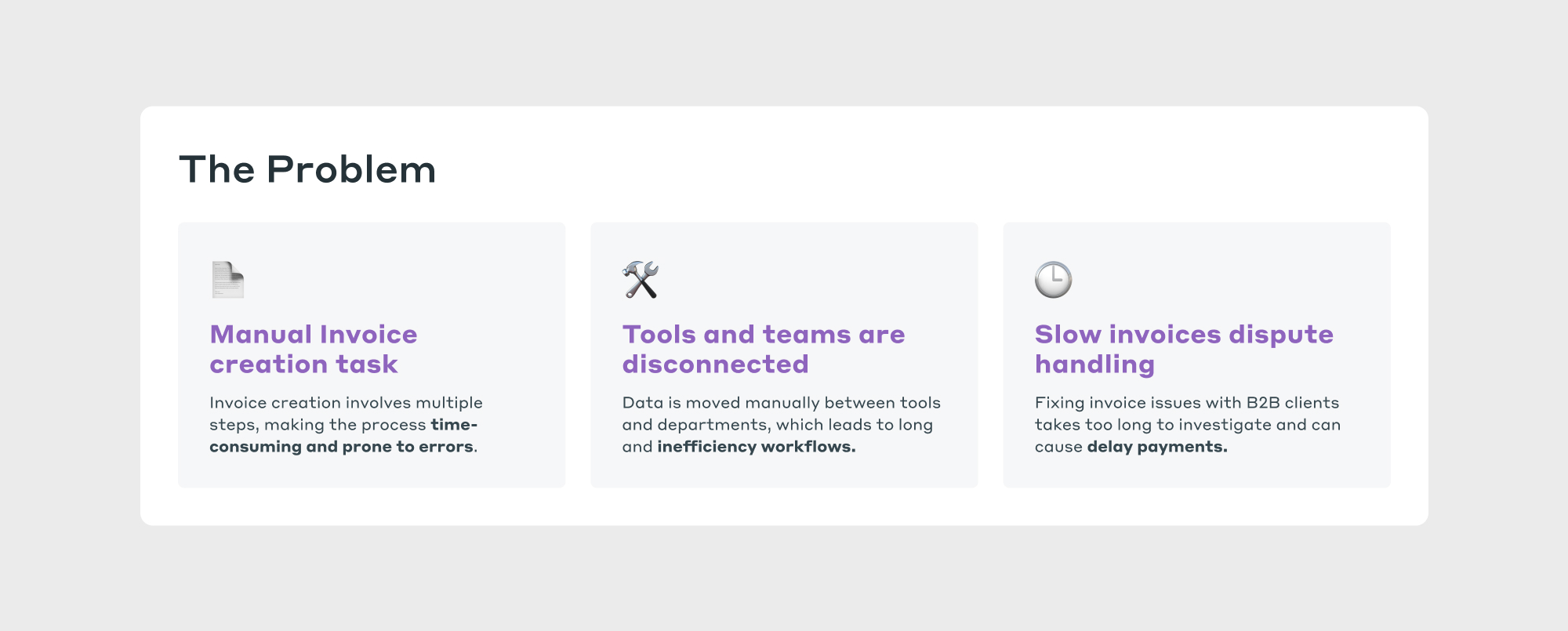Click the "Fixing invoice issues with B2B" line
This screenshot has width=1568, height=631.
[x=1187, y=403]
